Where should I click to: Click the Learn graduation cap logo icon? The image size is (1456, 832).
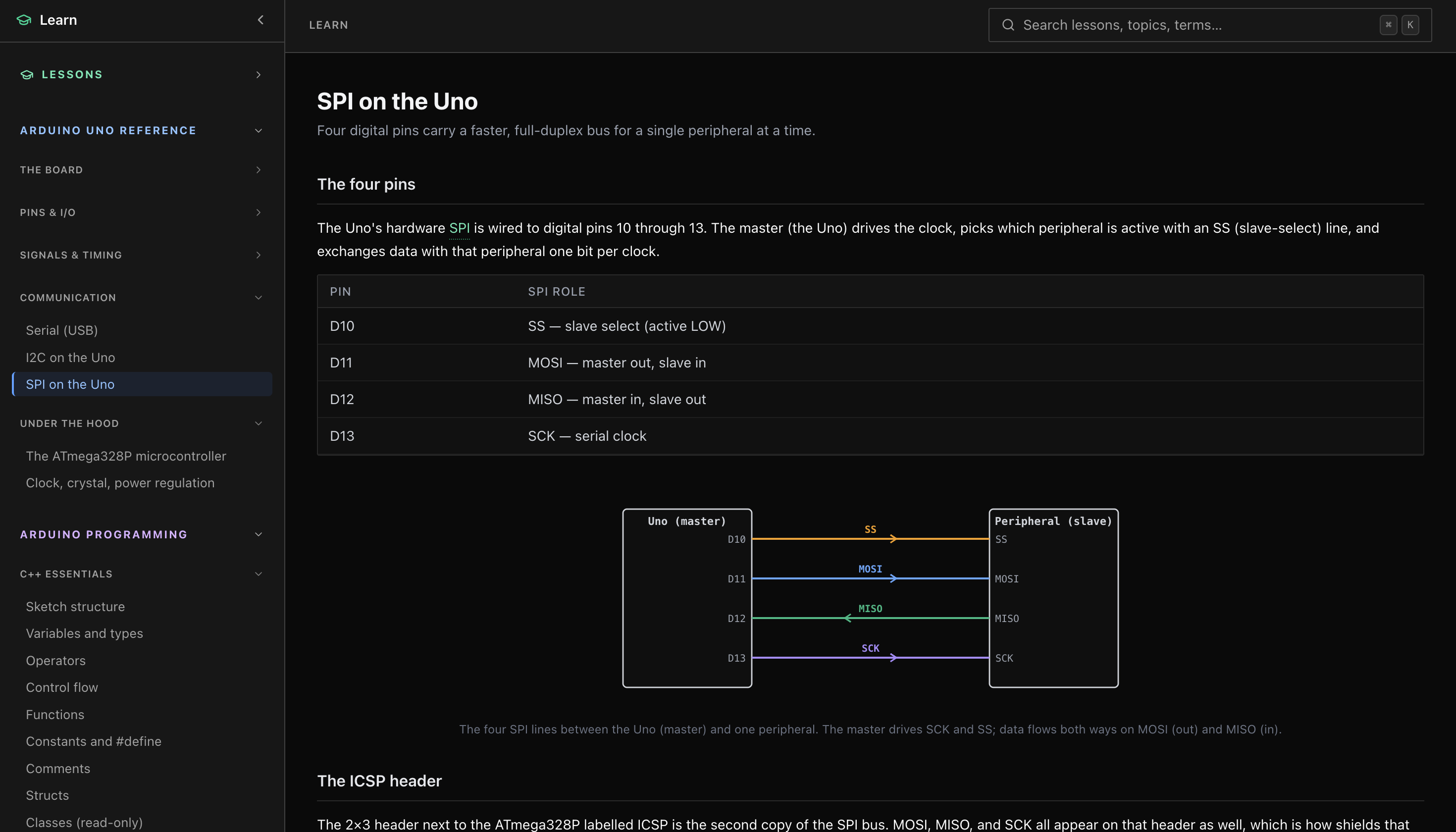[x=24, y=20]
